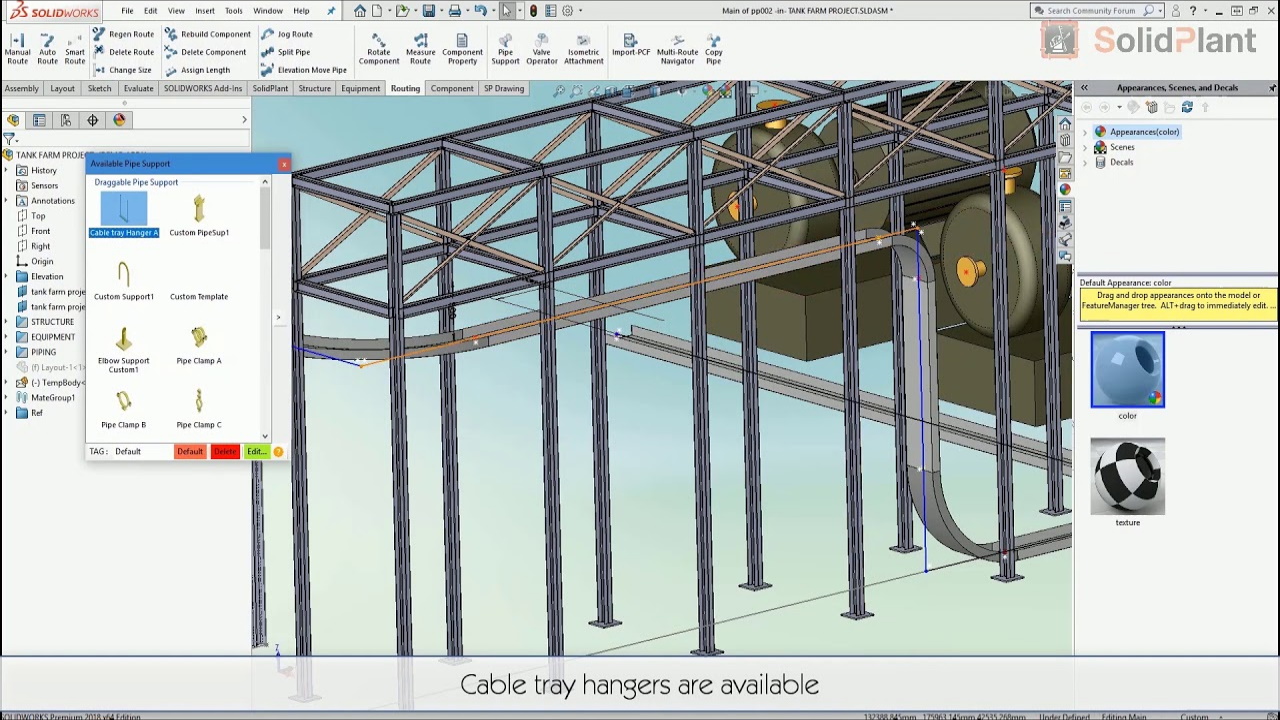Image resolution: width=1280 pixels, height=720 pixels.
Task: Pin the Appearances, Scenes, and Decals pane
Action: [x=1272, y=88]
